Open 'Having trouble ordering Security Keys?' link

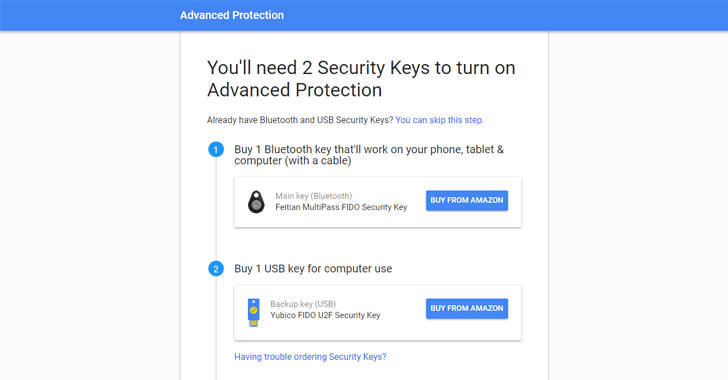[x=310, y=357]
